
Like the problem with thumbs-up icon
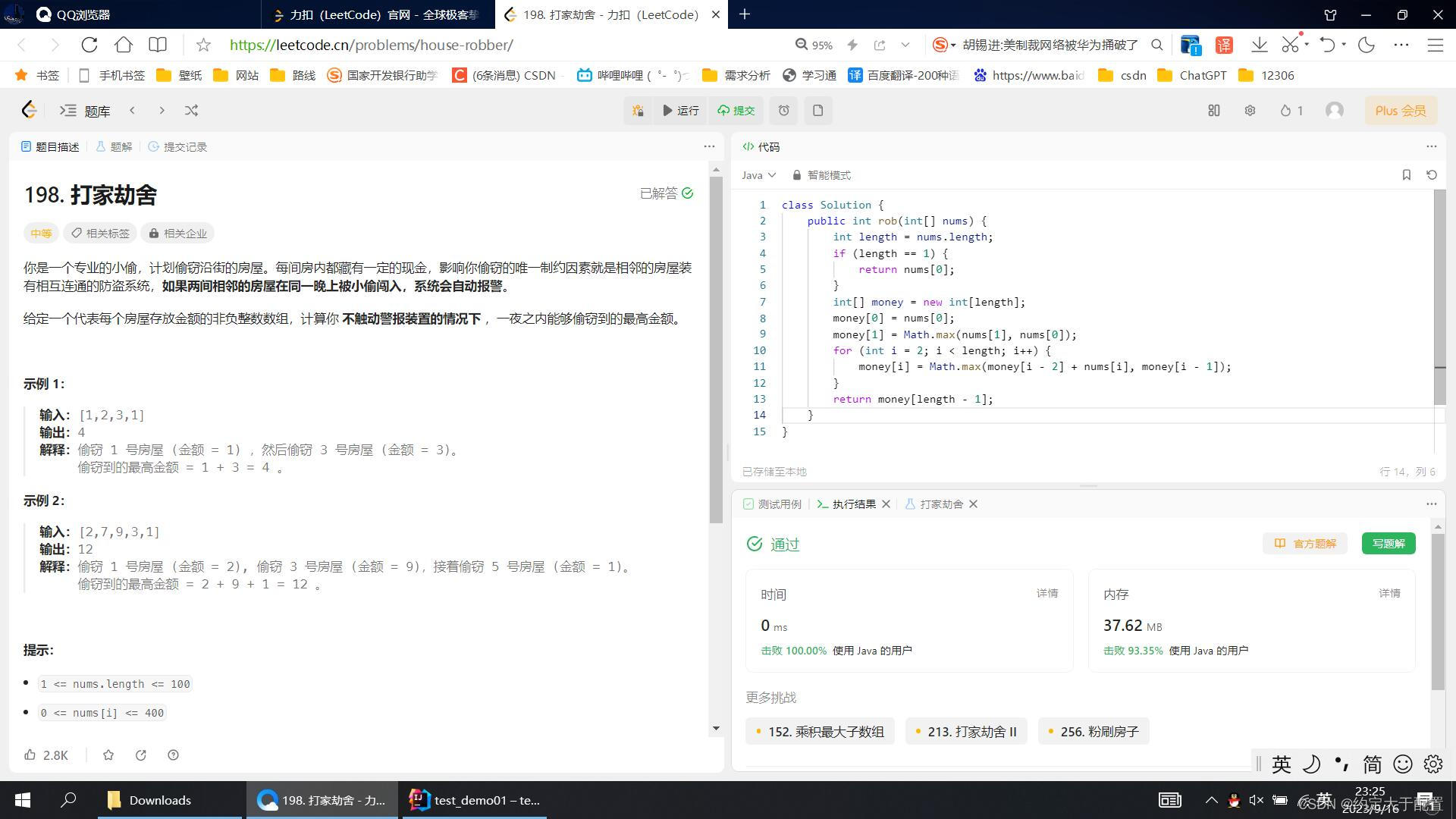point(30,755)
